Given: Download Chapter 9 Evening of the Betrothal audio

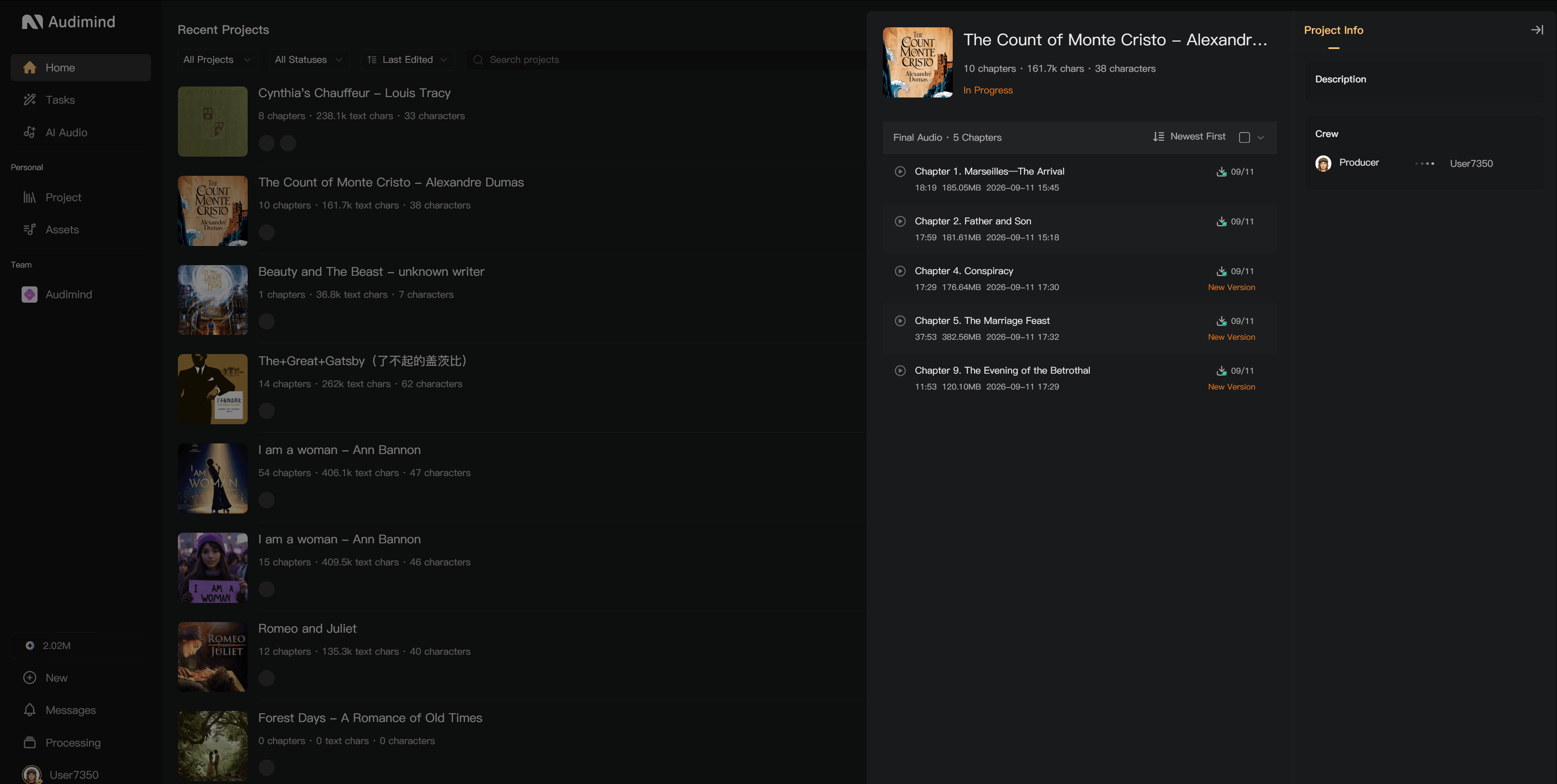Looking at the screenshot, I should [1221, 370].
